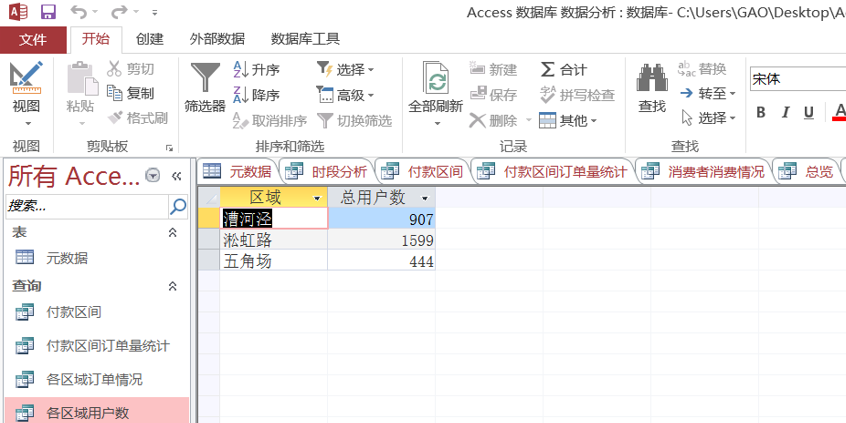Sort ascending with 升序 button
The height and width of the screenshot is (423, 846).
click(x=256, y=70)
